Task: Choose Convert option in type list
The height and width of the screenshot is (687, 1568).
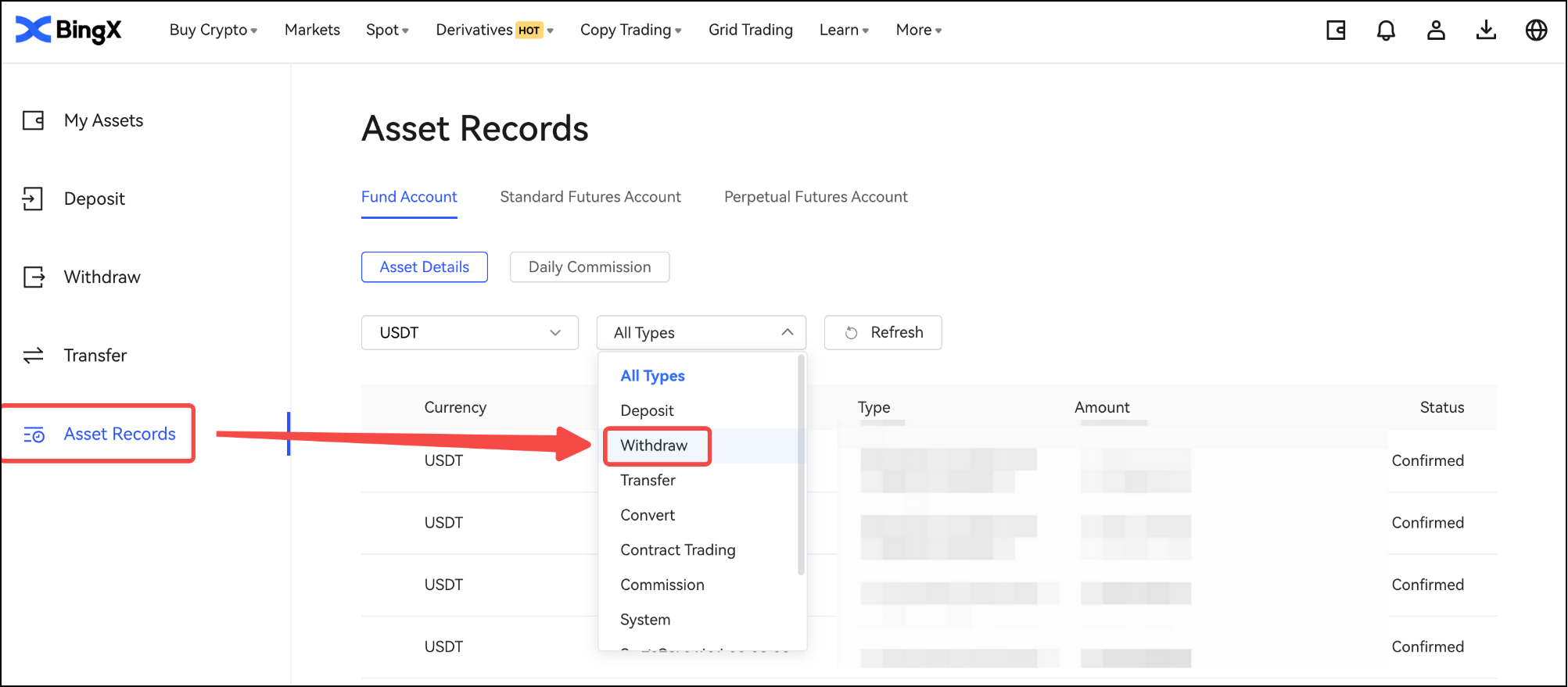Action: pyautogui.click(x=648, y=515)
